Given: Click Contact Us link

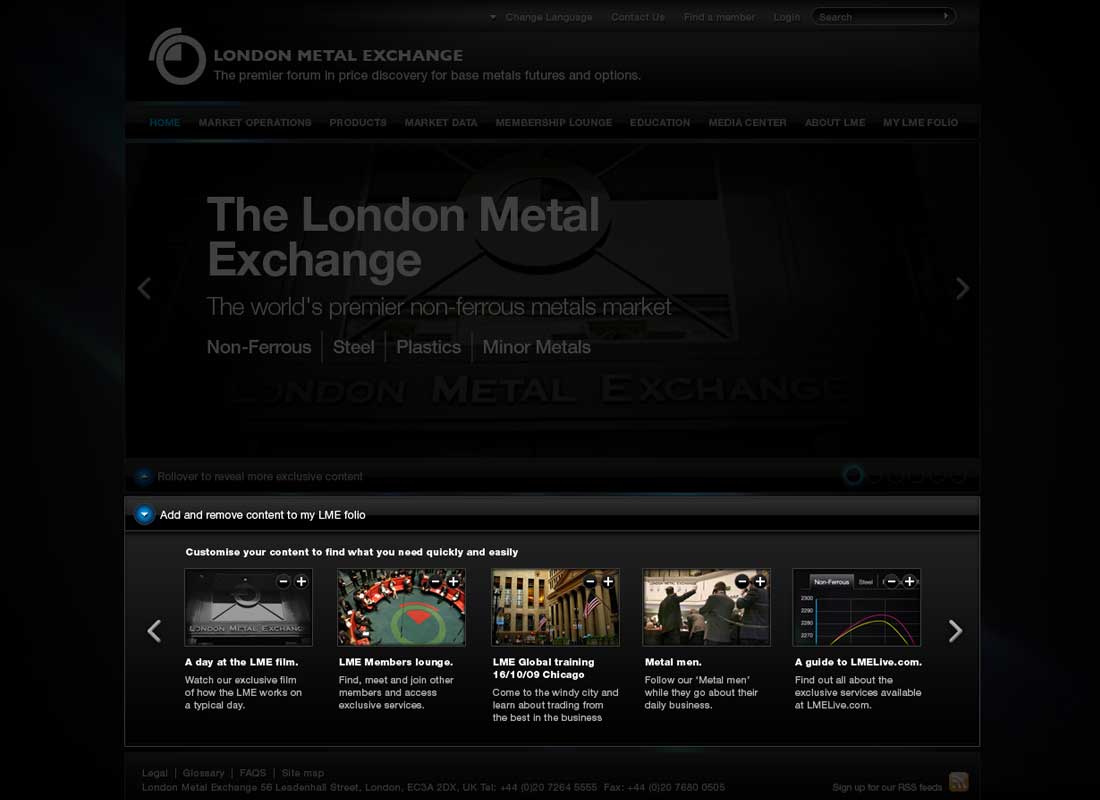Looking at the screenshot, I should tap(638, 17).
